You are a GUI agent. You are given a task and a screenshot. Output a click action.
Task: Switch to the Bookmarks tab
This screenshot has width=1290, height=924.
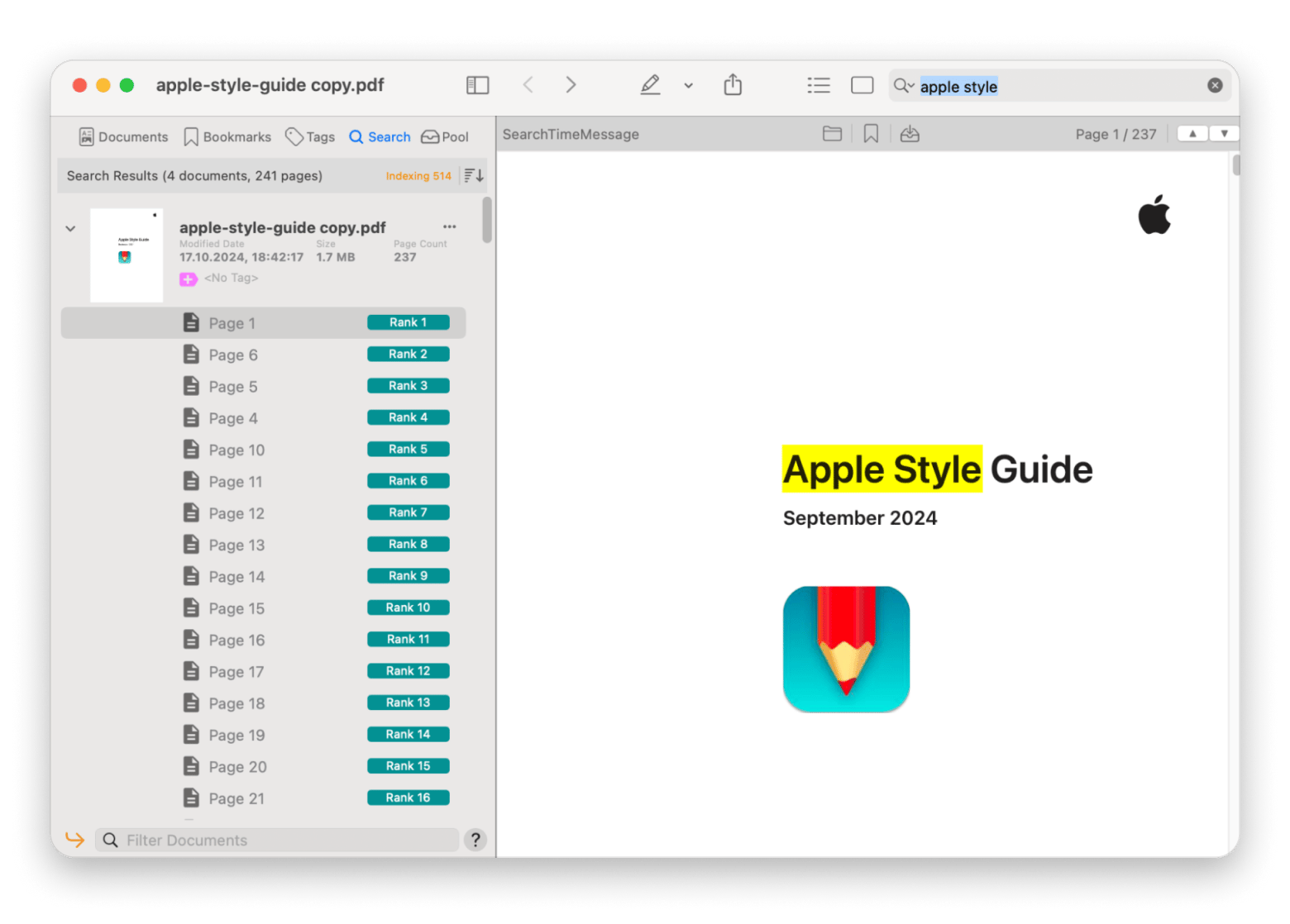coord(227,137)
